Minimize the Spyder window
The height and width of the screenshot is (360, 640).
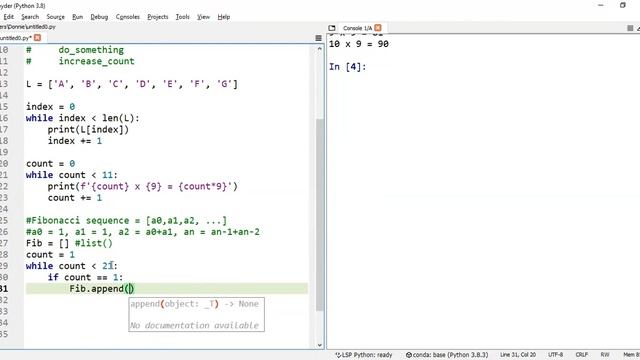point(601,5)
